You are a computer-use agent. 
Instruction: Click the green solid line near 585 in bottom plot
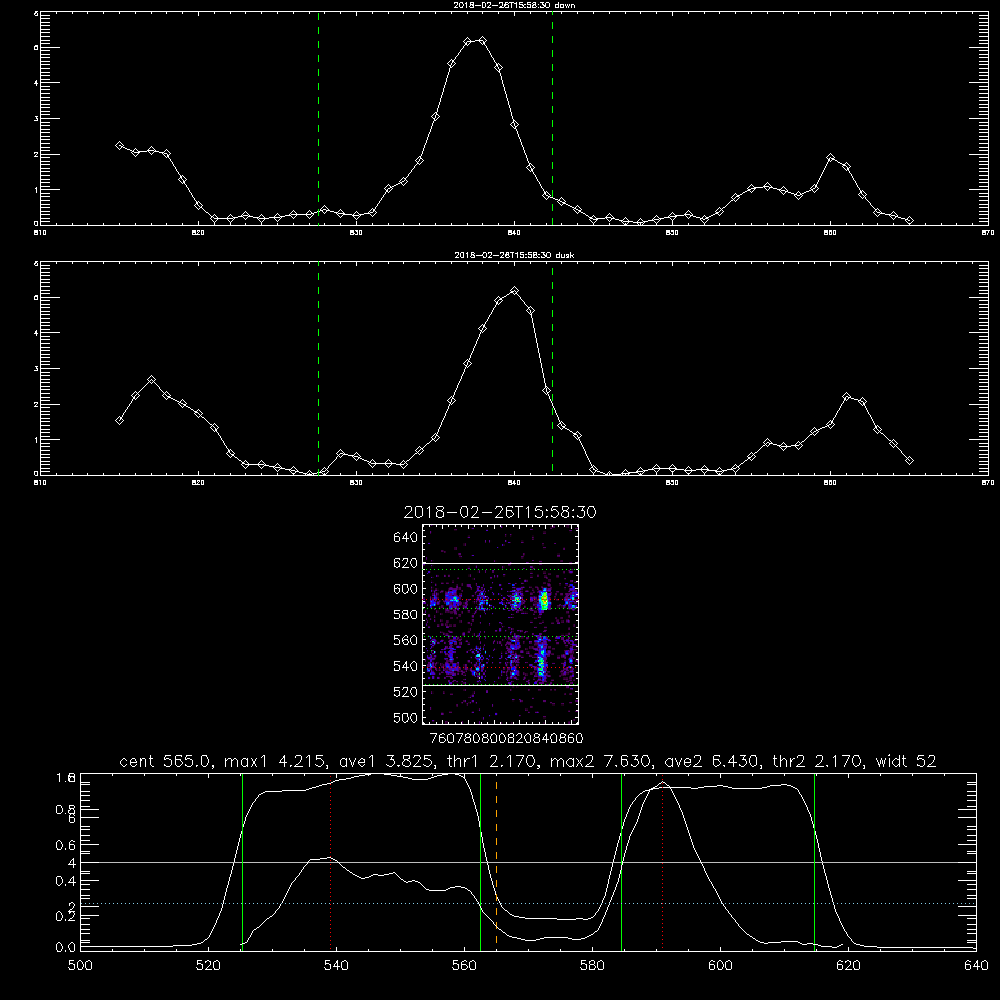(621, 861)
